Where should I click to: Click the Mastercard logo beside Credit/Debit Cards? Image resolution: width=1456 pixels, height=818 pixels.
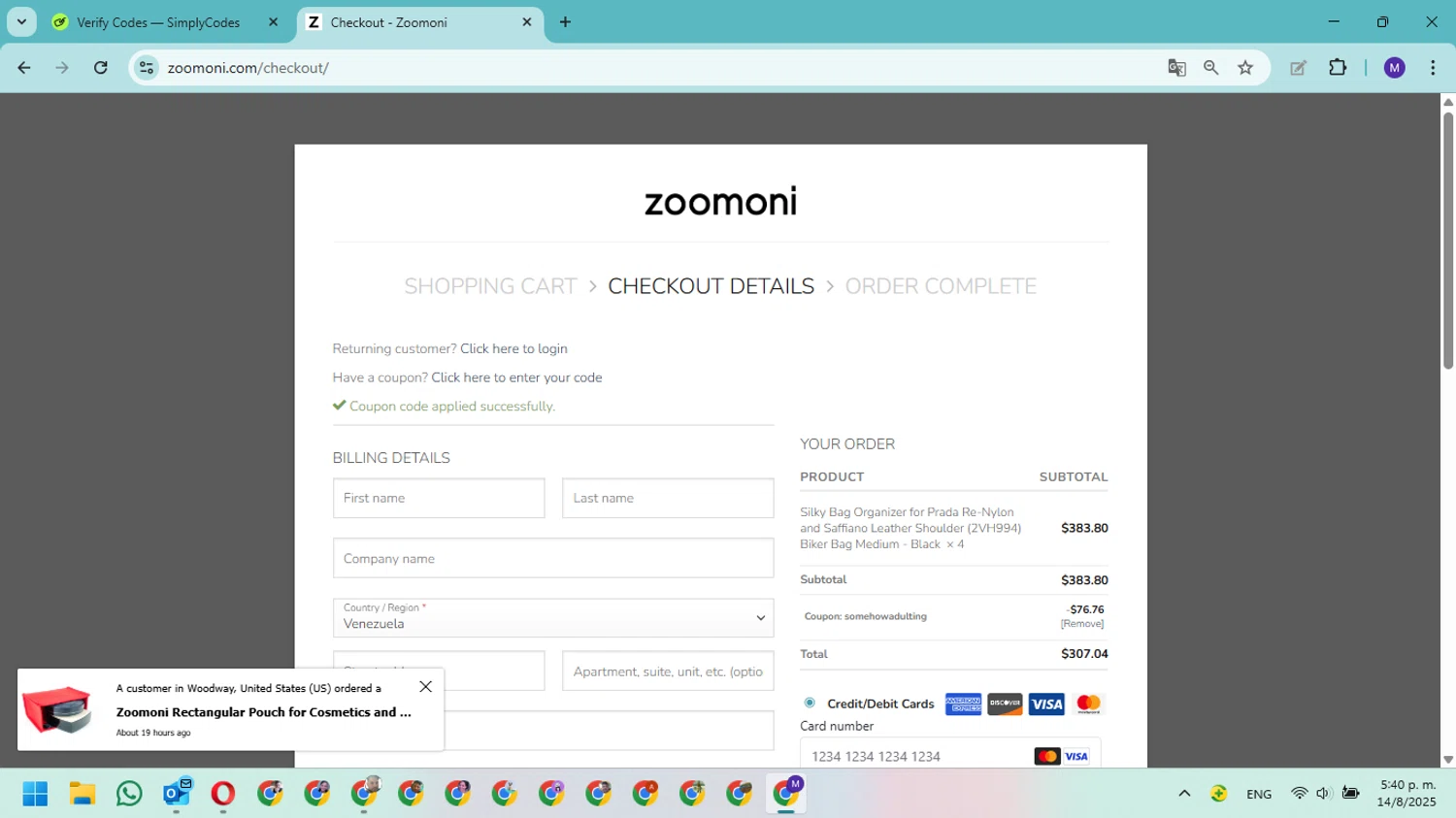click(1088, 704)
